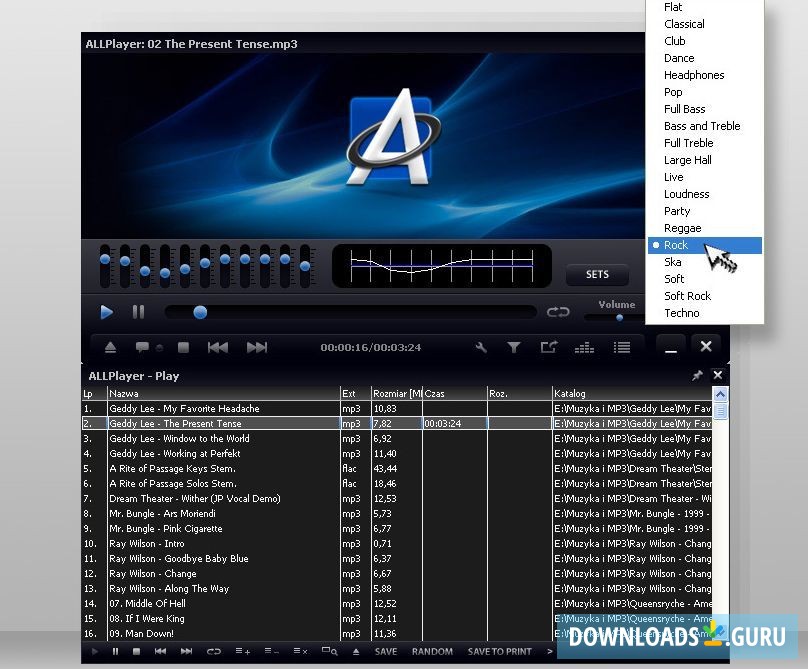Select the Full Bass preset
Viewport: 808px width, 669px height.
click(x=704, y=109)
